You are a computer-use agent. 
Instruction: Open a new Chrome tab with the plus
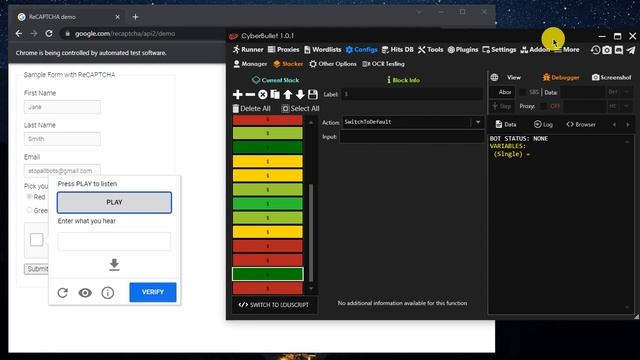[x=136, y=17]
